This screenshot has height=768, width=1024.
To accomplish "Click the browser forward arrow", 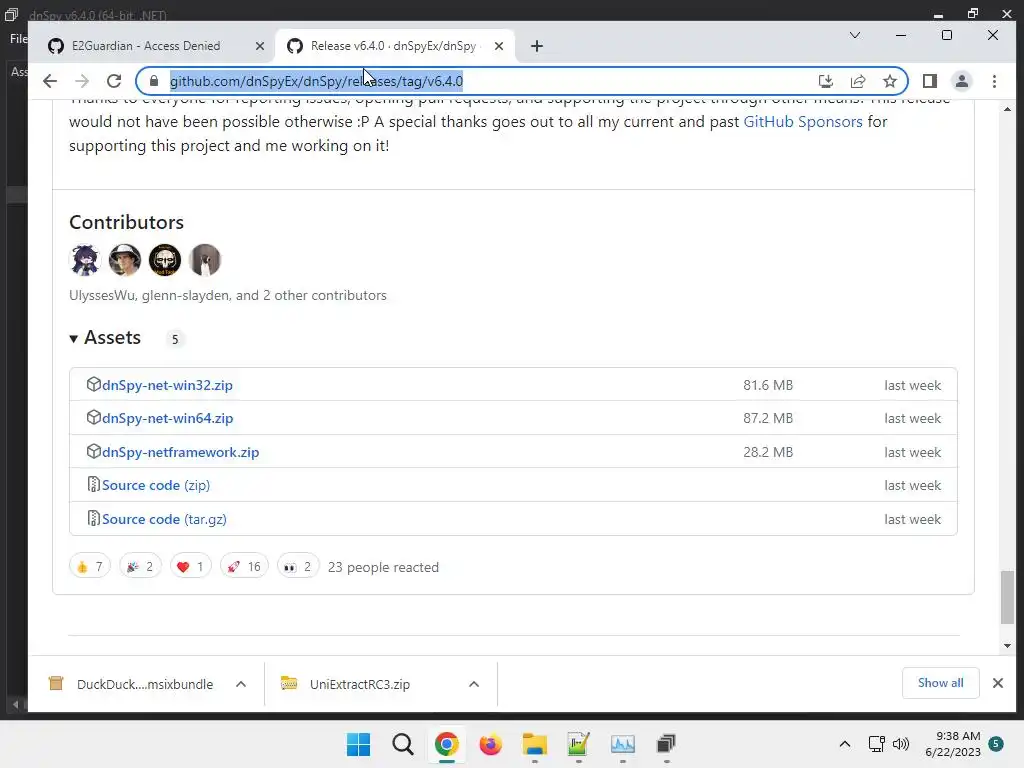I will (82, 81).
